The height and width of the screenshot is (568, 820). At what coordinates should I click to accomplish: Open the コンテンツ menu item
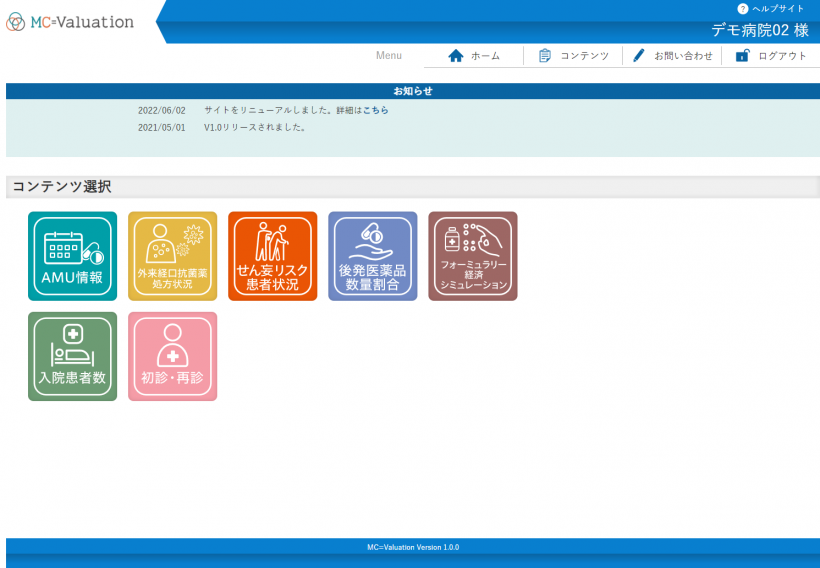coord(584,56)
